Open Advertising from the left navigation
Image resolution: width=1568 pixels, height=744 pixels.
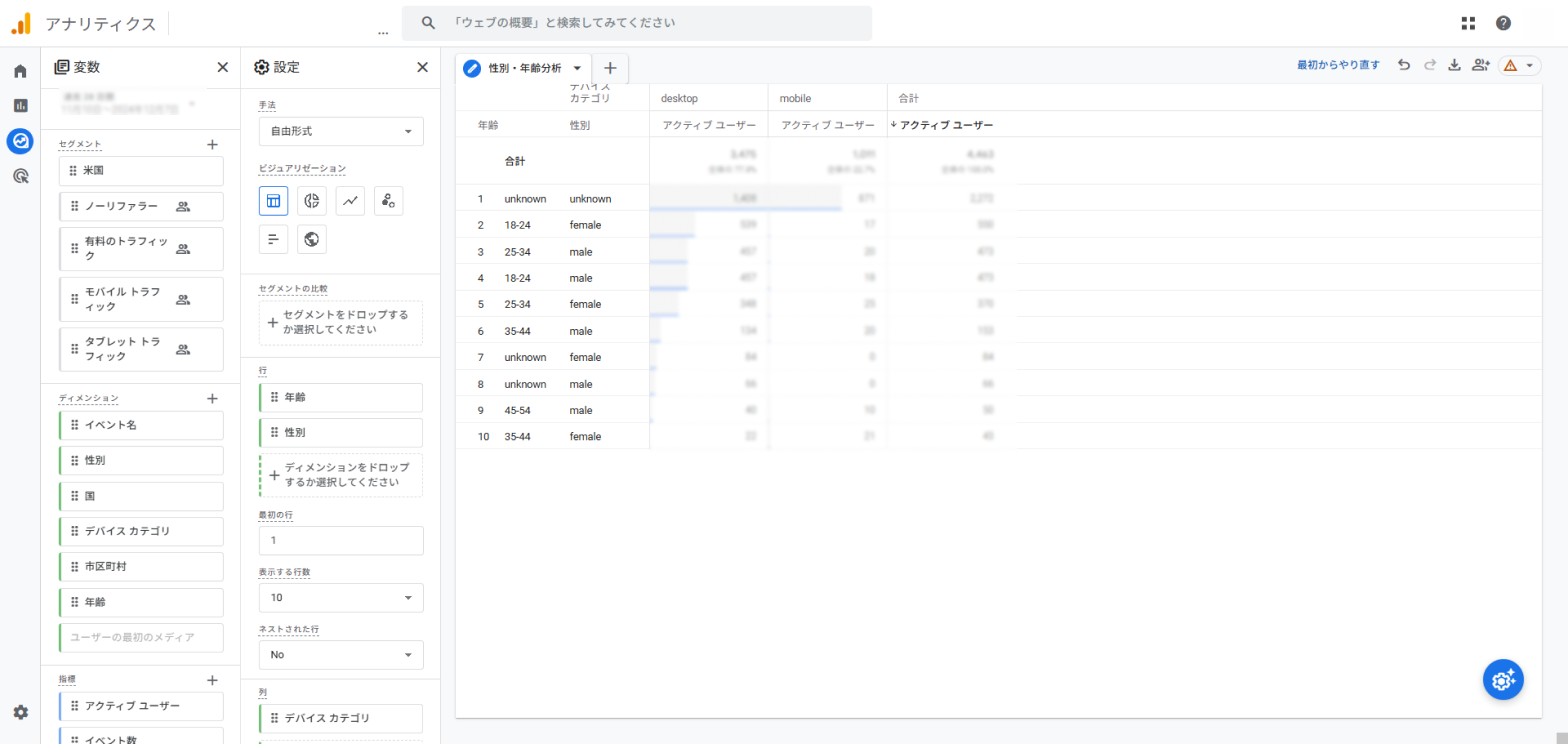click(x=20, y=176)
